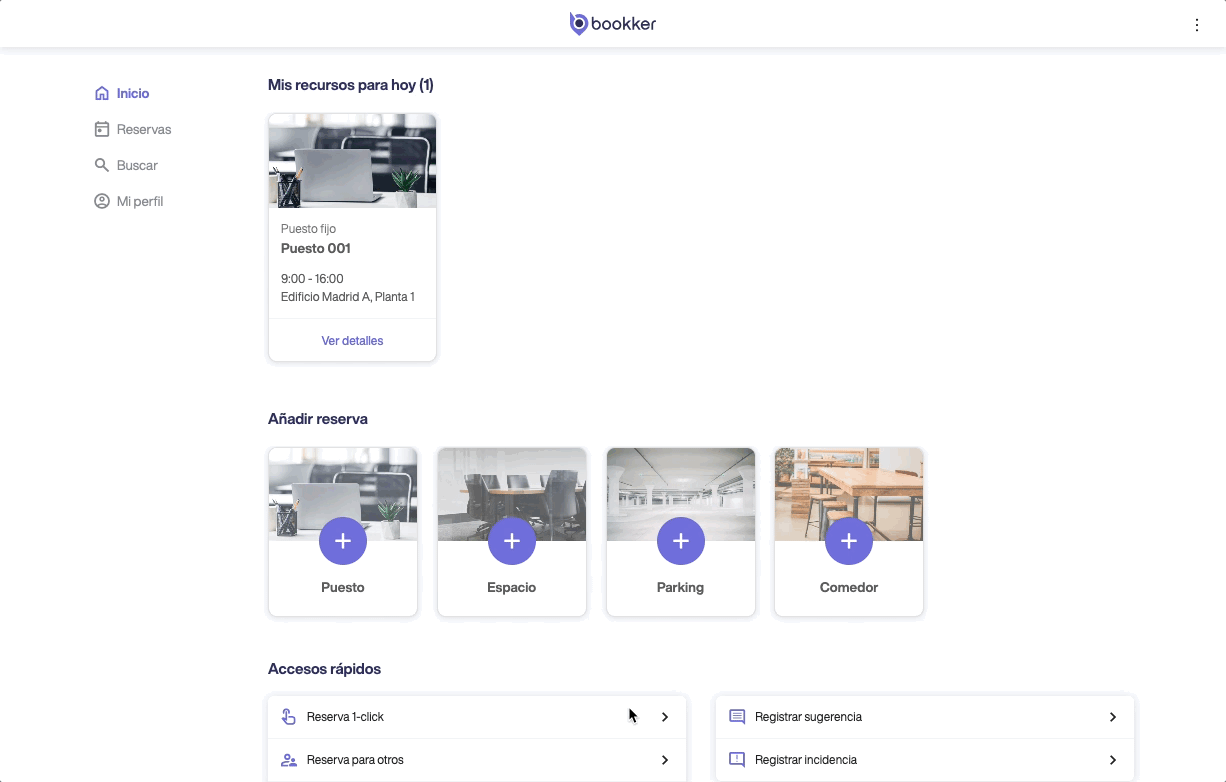Add an Espacio reservation with plus icon

[x=511, y=541]
